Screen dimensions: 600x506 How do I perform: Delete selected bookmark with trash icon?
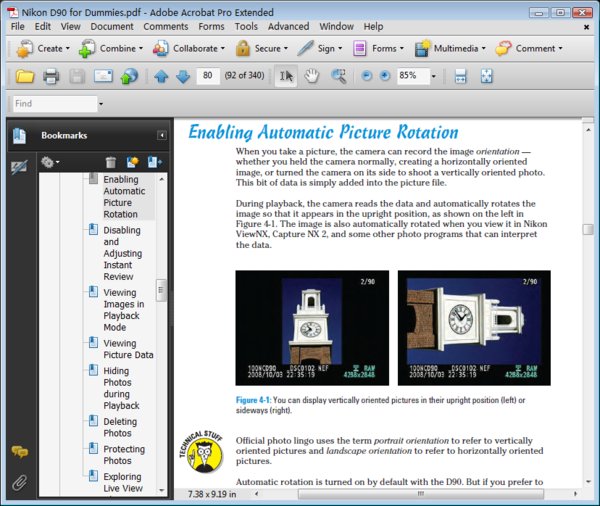(x=111, y=162)
